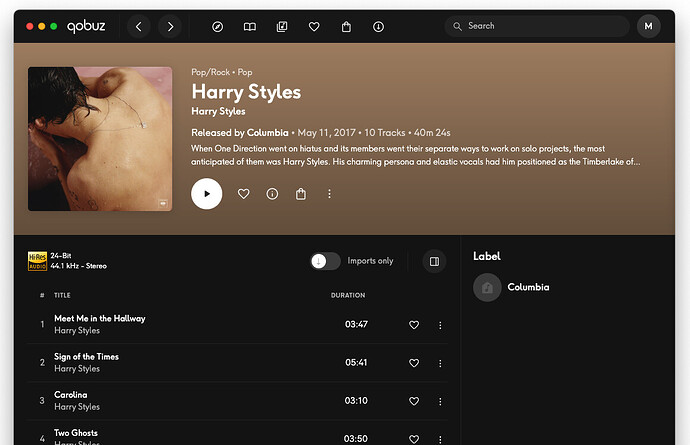The image size is (690, 445).
Task: Click the qobuz logo
Action: click(86, 26)
